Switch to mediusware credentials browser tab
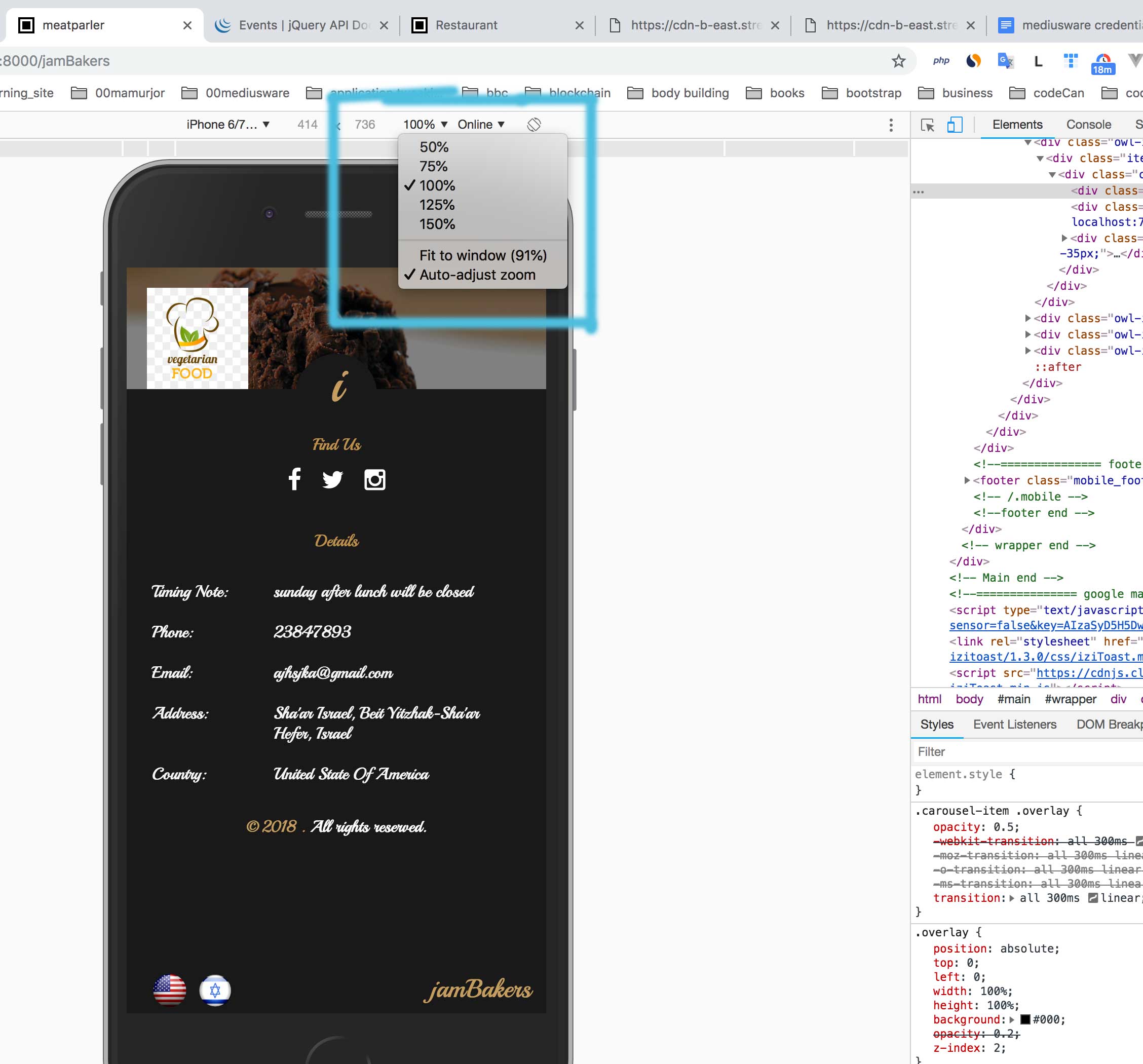Image resolution: width=1143 pixels, height=1064 pixels. [1070, 25]
